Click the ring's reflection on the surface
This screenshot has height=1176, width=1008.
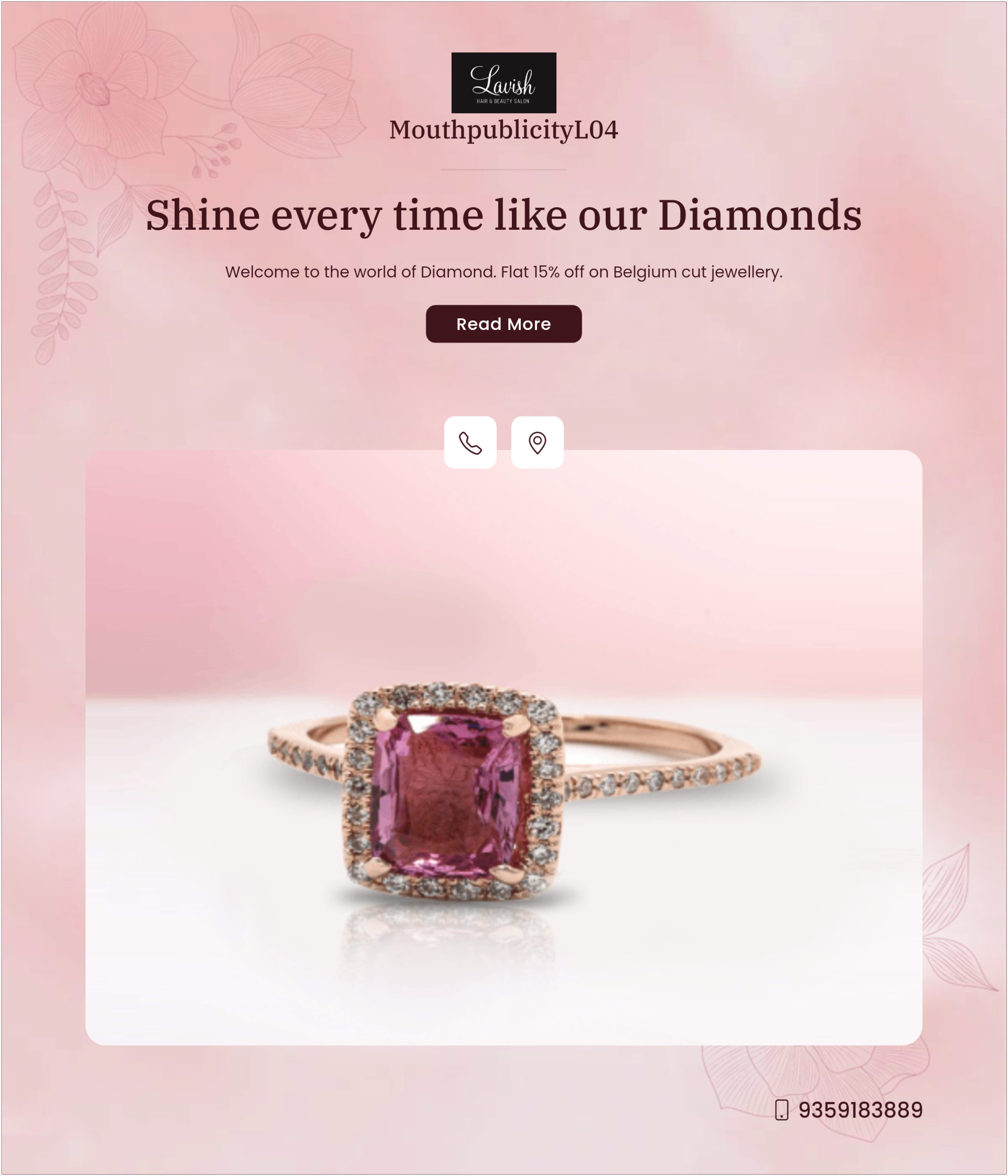pos(448,937)
